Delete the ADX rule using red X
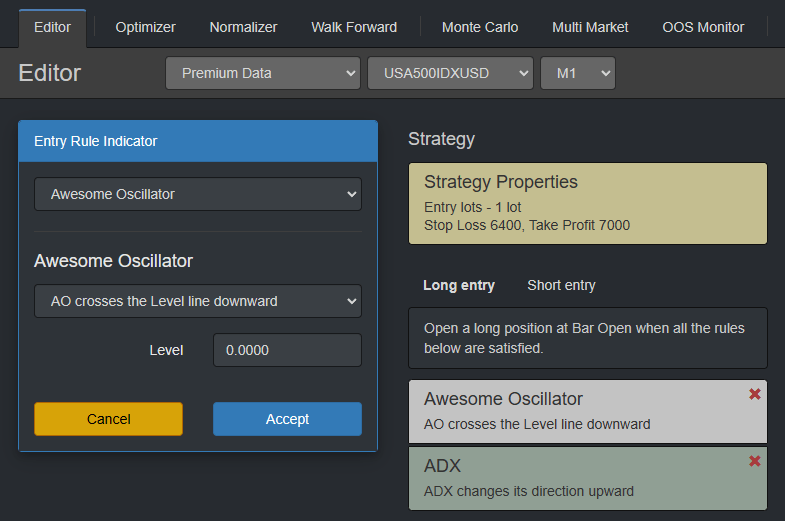 754,461
